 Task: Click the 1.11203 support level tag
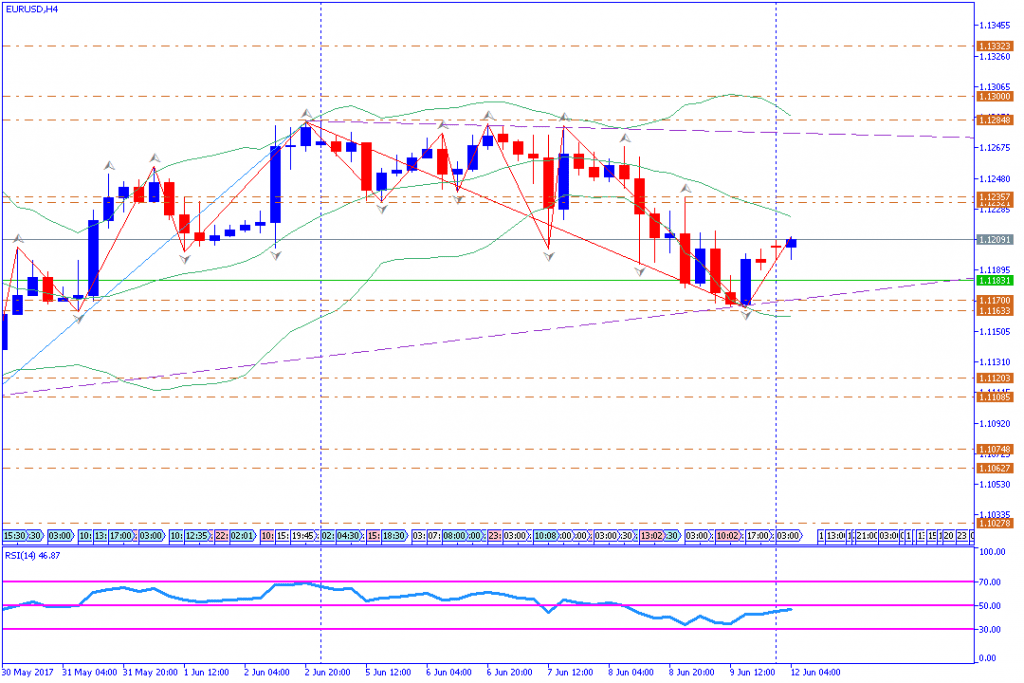995,378
